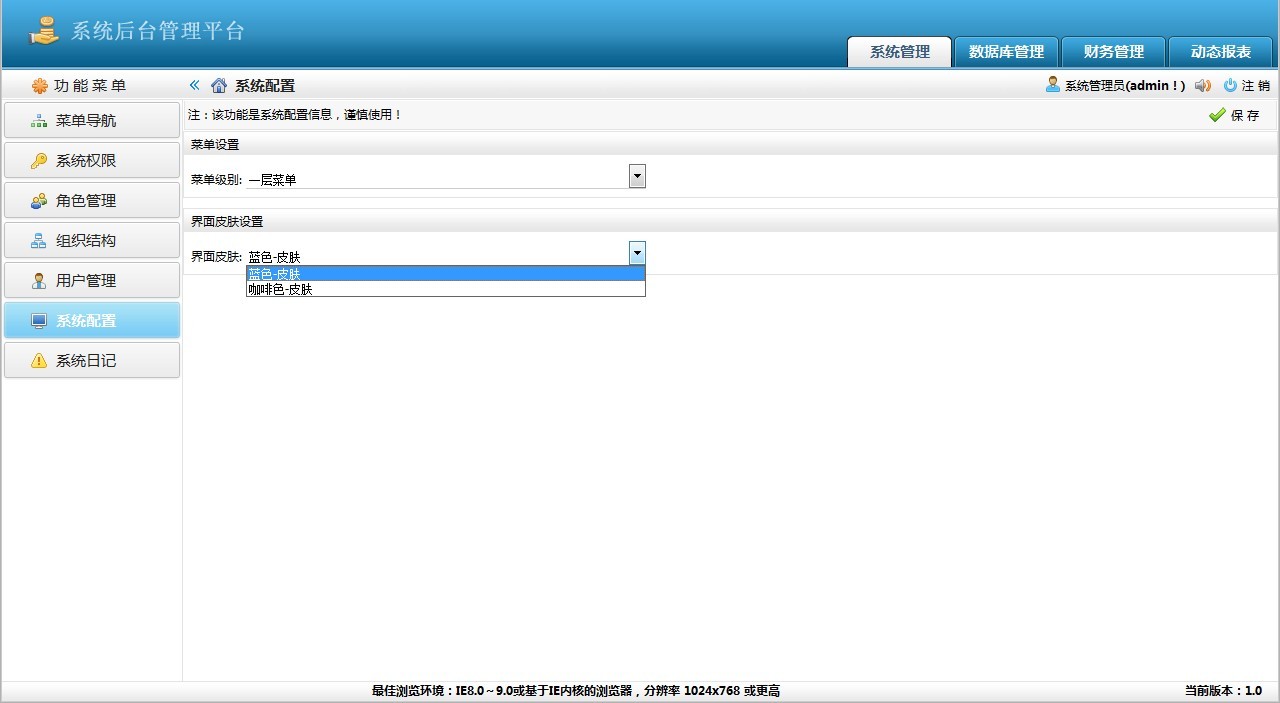Click the orange flower 功能菜单 icon
The image size is (1280, 703).
tap(40, 86)
